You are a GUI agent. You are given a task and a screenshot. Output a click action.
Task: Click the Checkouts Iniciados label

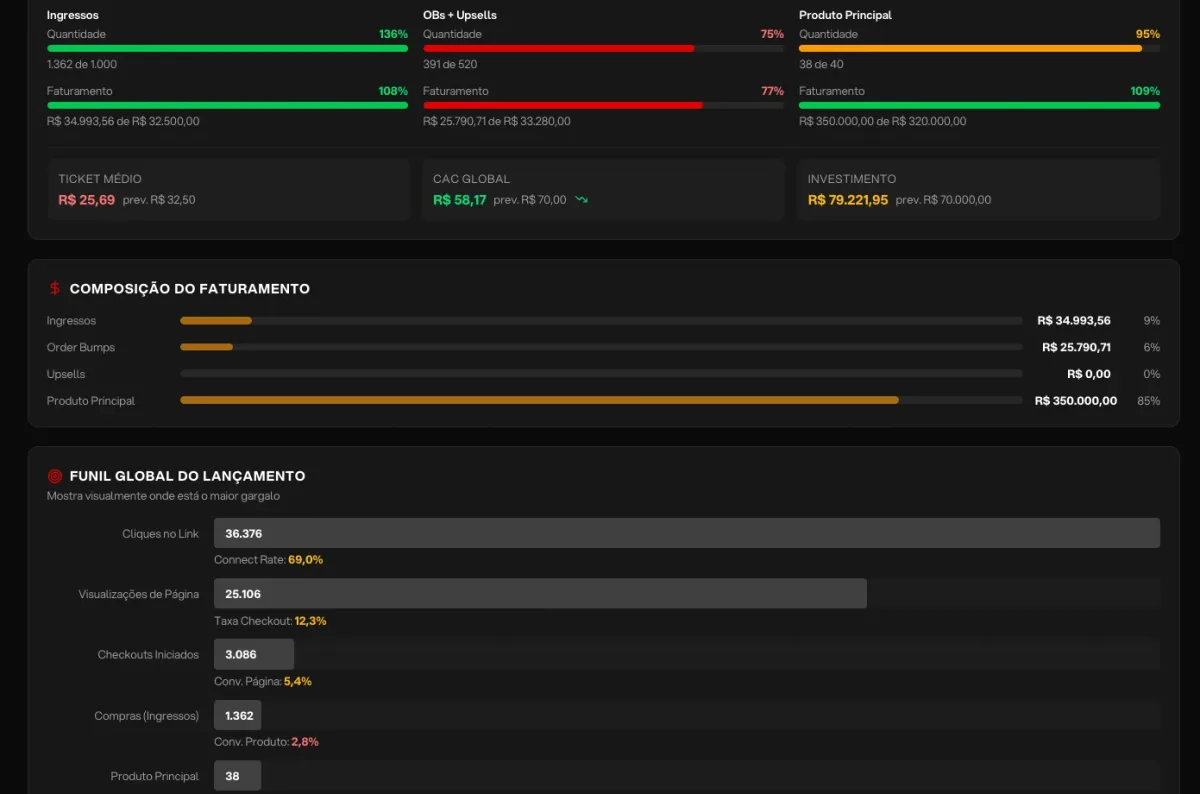point(148,655)
